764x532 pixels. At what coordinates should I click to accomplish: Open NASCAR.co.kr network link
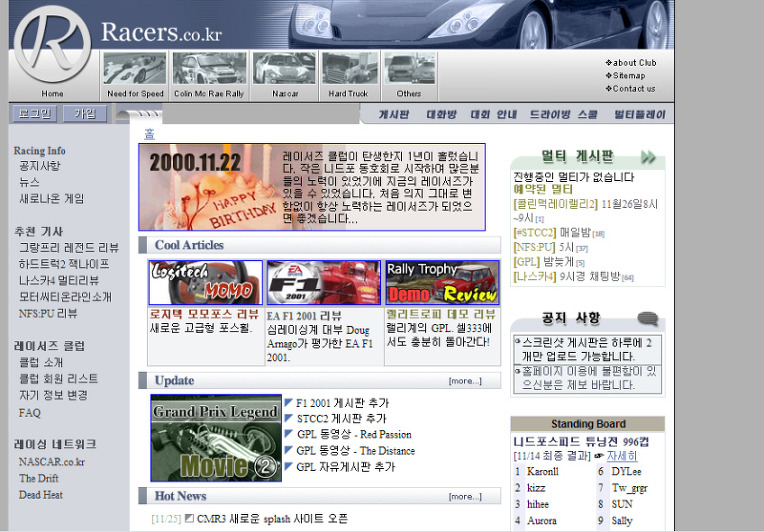click(52, 462)
